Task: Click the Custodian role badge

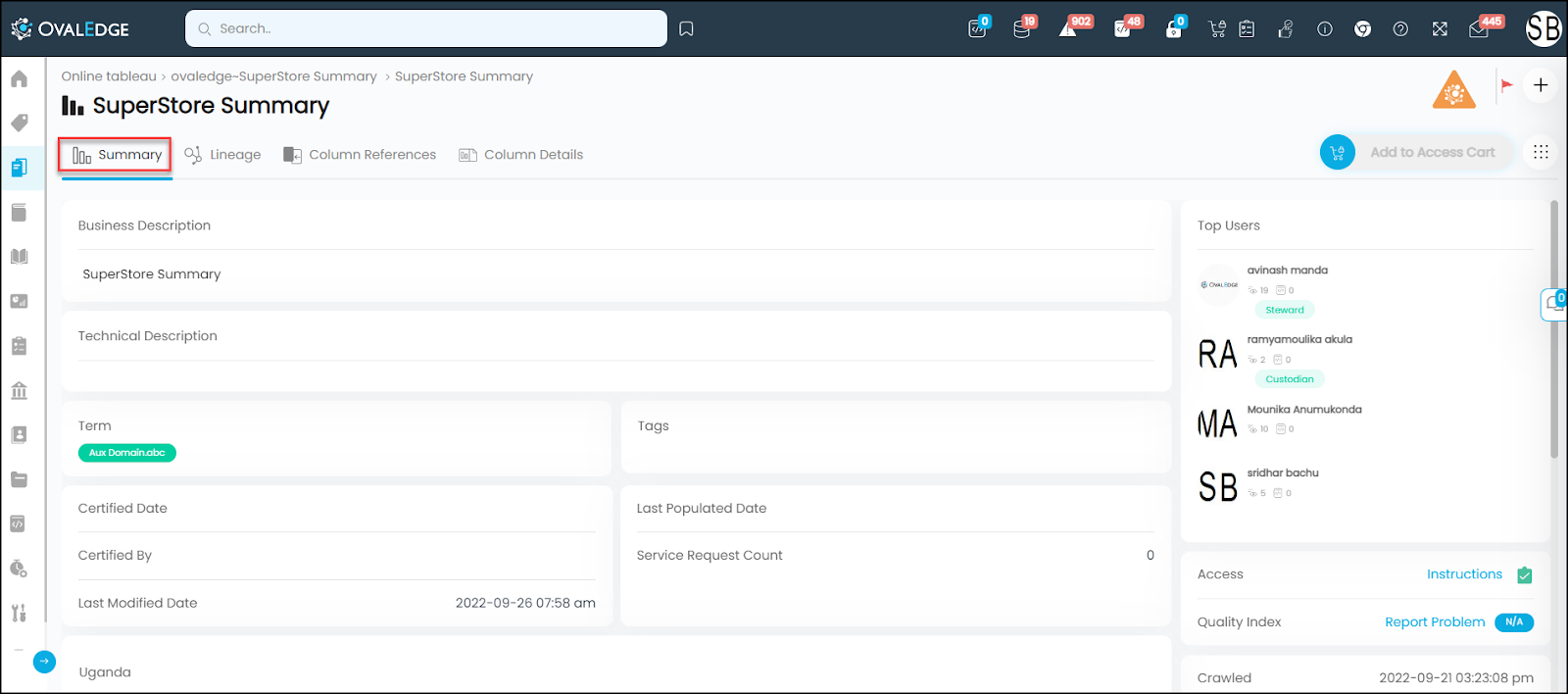Action: point(1289,379)
